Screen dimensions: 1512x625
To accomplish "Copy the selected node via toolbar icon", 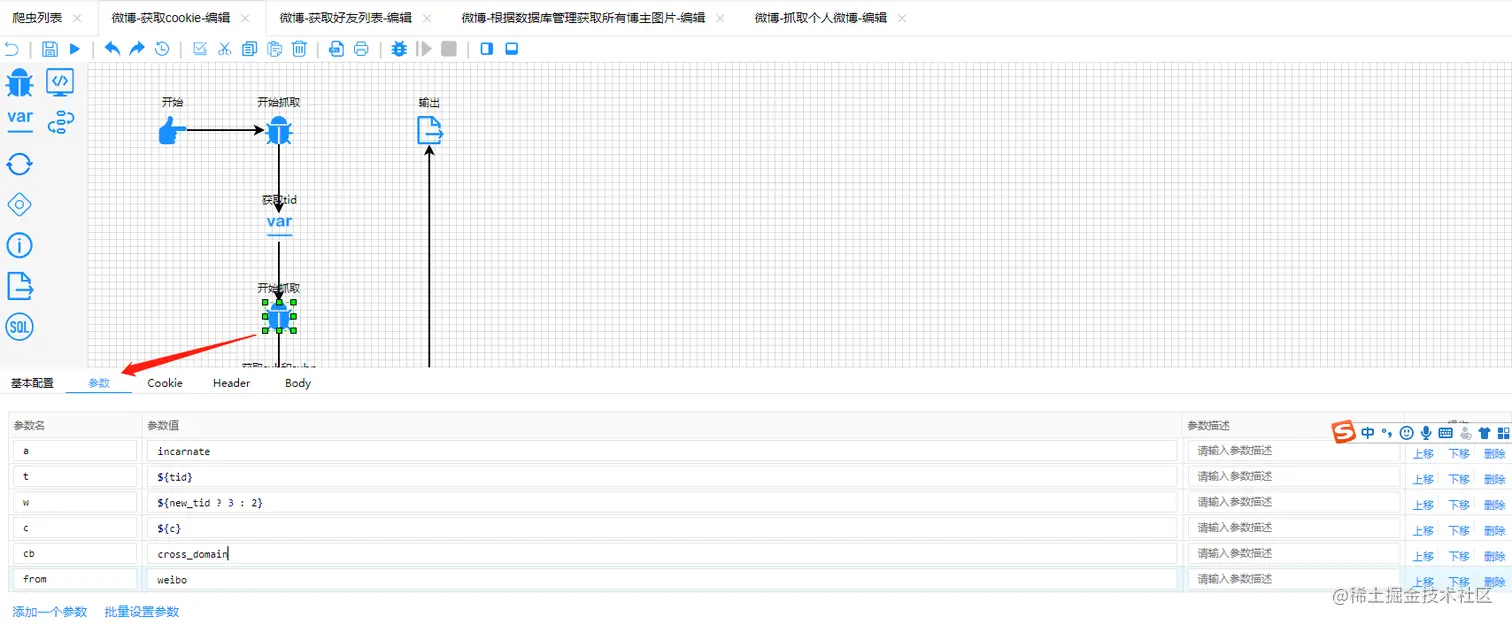I will click(249, 49).
